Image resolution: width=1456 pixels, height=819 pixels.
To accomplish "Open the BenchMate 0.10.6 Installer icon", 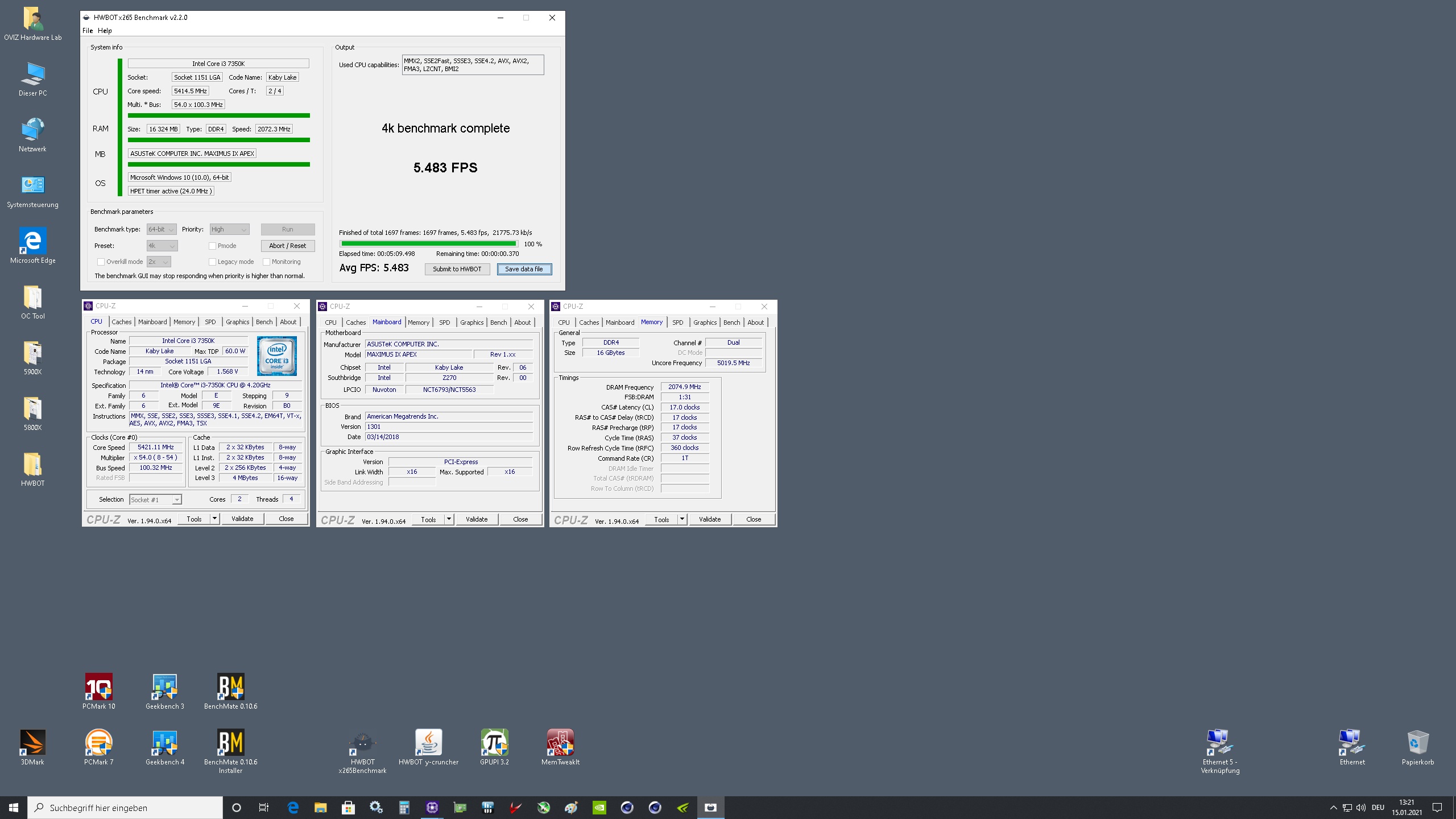I will click(x=230, y=751).
